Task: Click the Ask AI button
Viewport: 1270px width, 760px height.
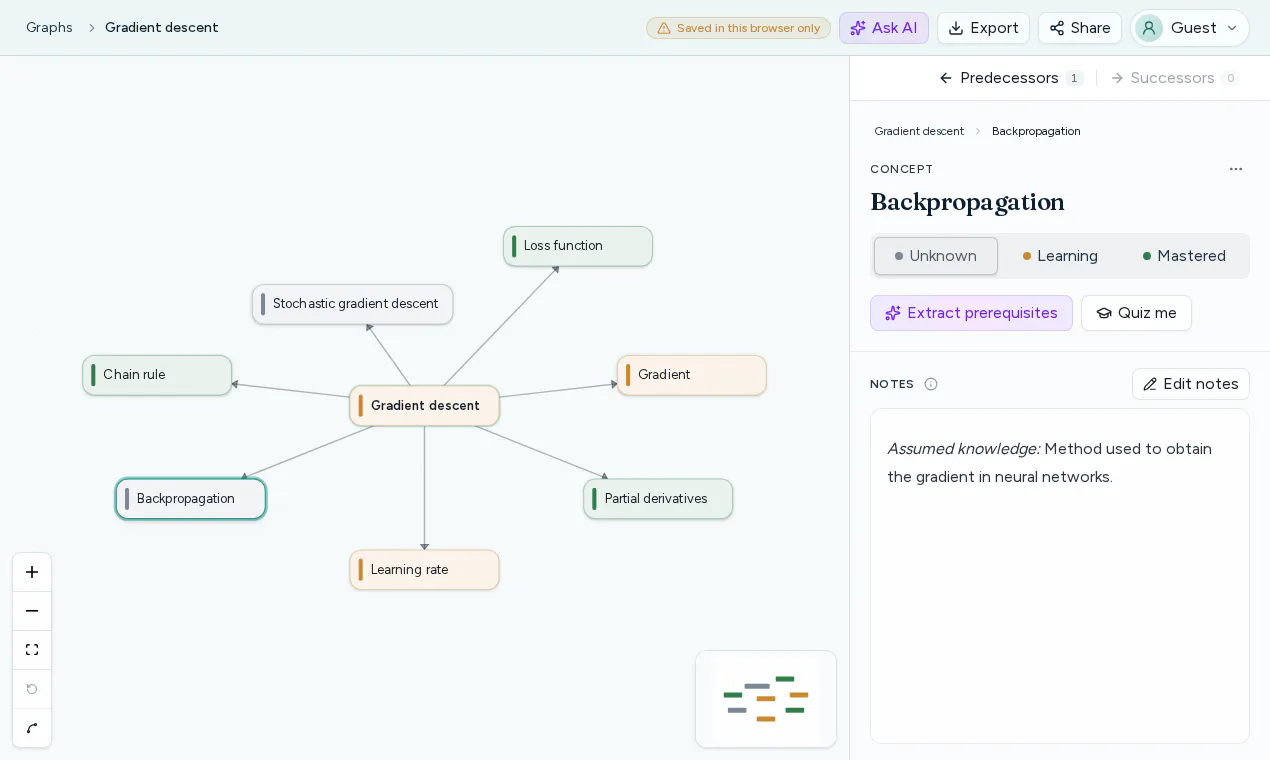Action: 884,28
